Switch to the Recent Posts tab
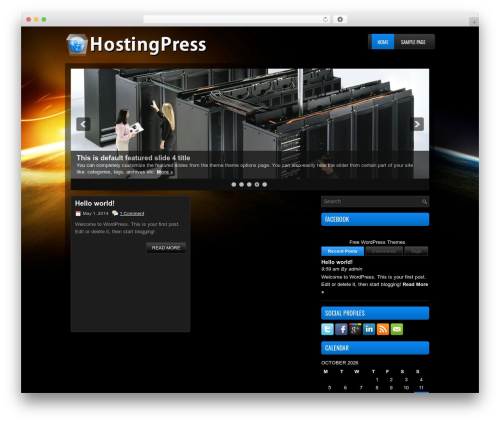The width and height of the screenshot is (500, 423). (342, 251)
